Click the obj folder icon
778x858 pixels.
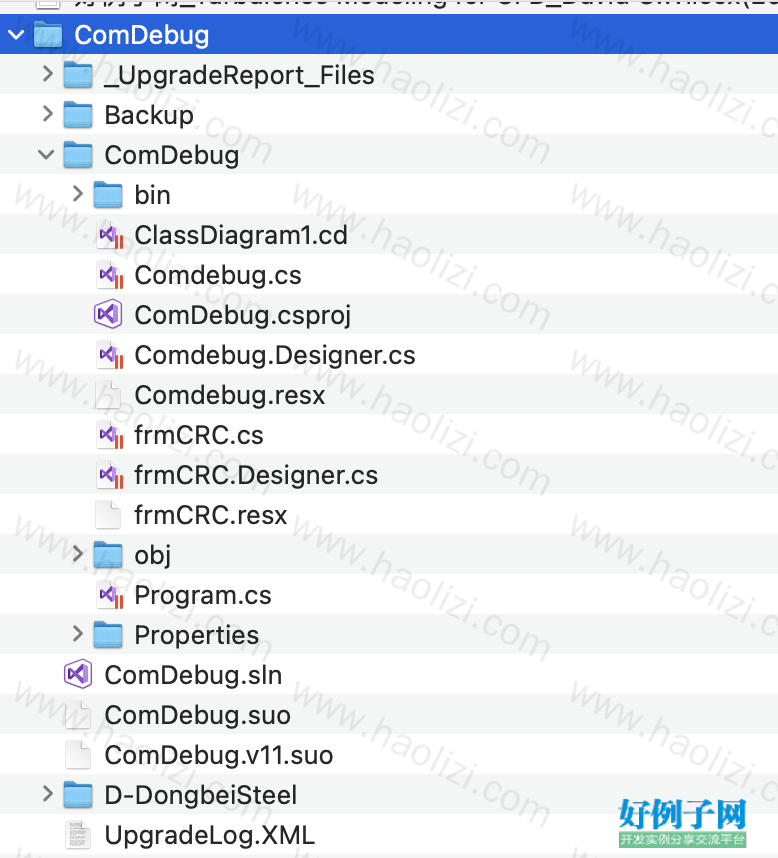[x=108, y=555]
